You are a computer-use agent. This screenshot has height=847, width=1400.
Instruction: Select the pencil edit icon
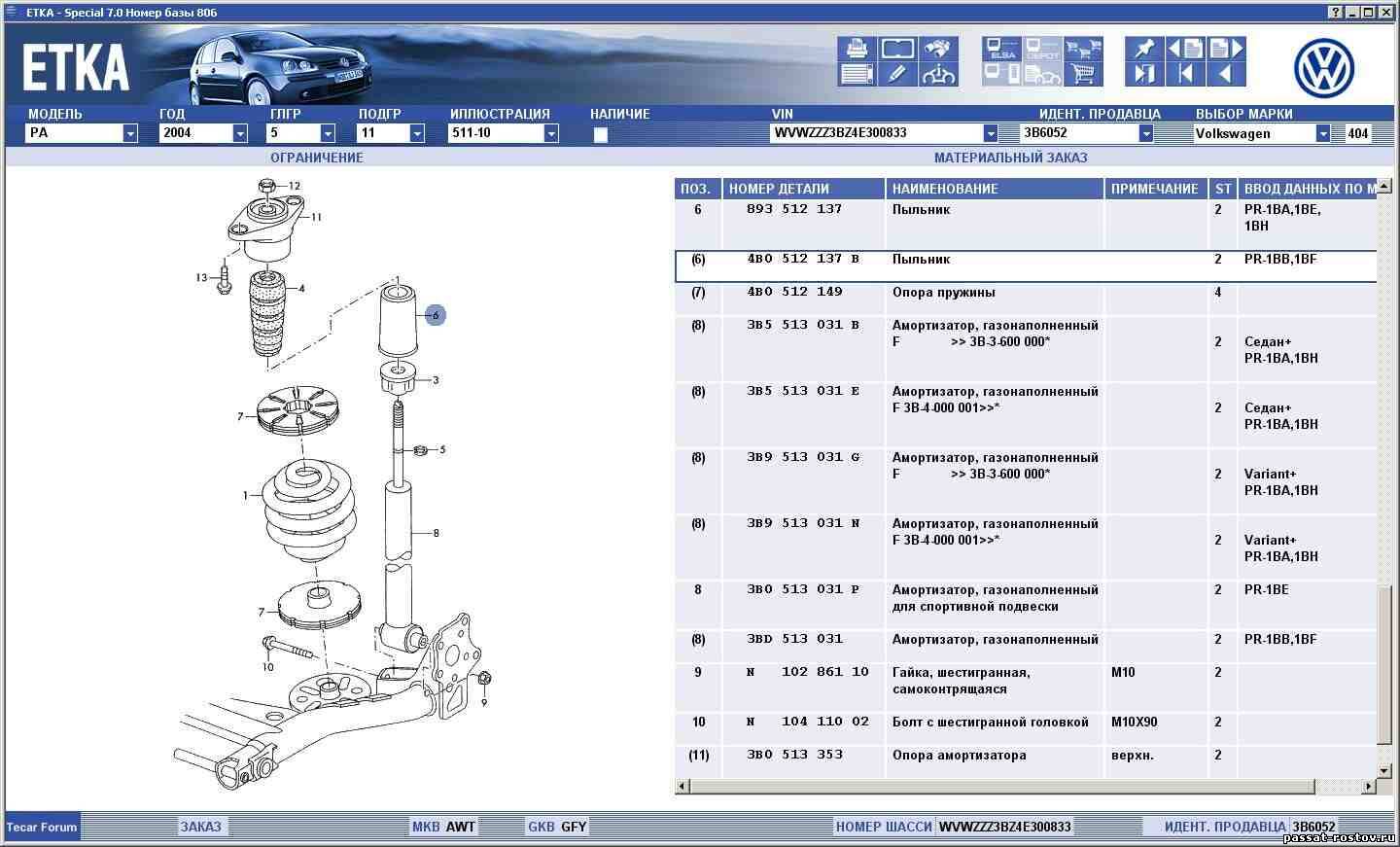coord(897,74)
